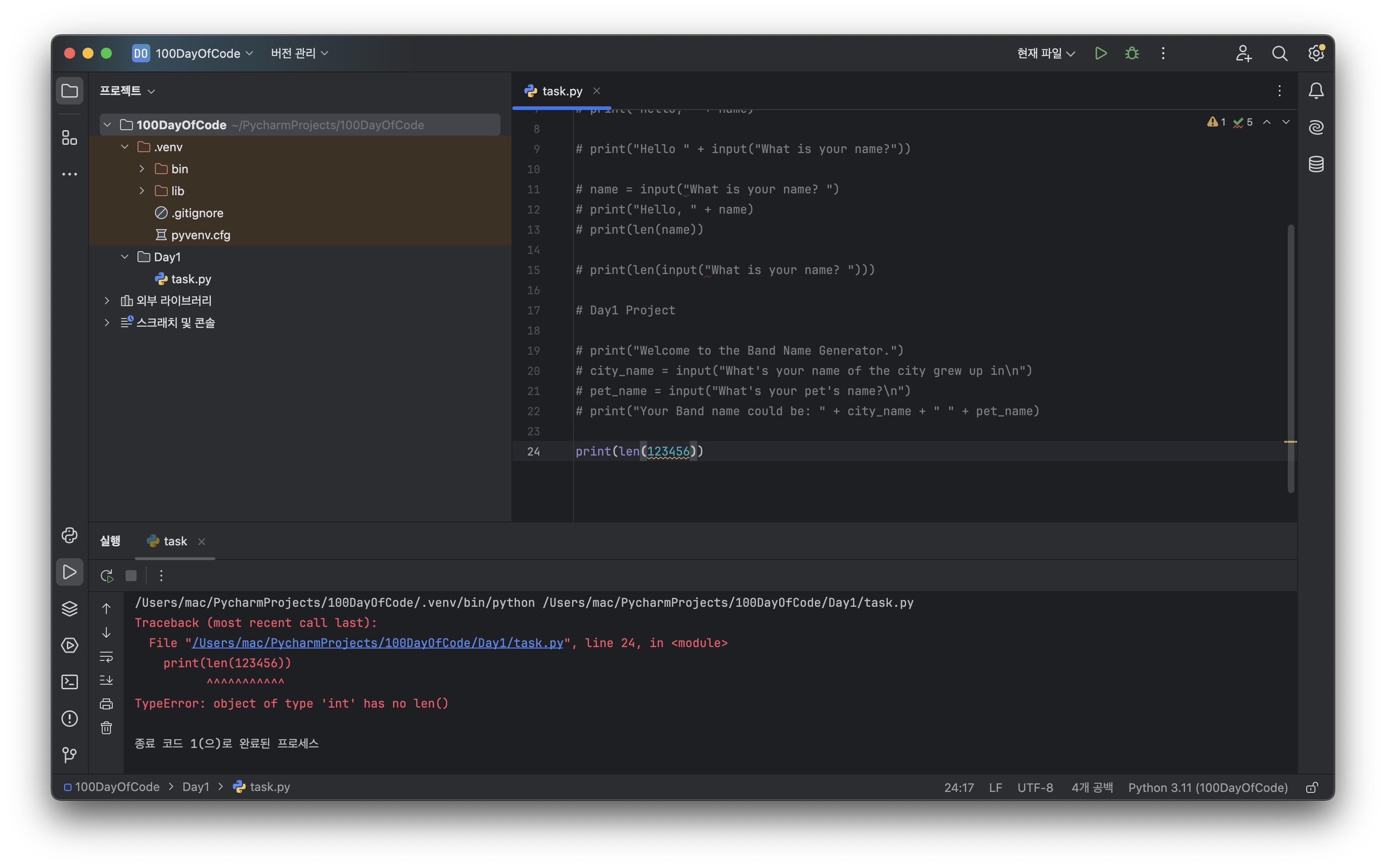Run the current file with the green play icon
The width and height of the screenshot is (1386, 868).
click(1100, 53)
